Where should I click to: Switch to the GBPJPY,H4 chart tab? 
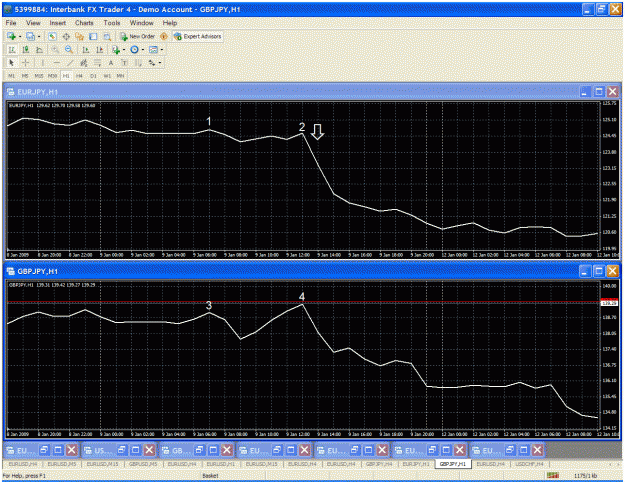point(379,464)
